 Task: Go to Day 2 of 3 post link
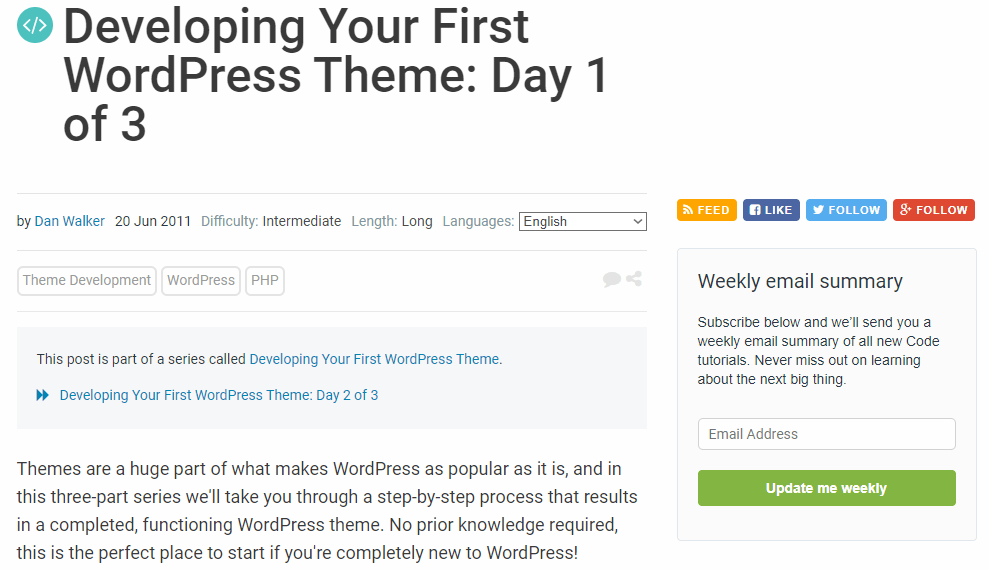[x=219, y=395]
